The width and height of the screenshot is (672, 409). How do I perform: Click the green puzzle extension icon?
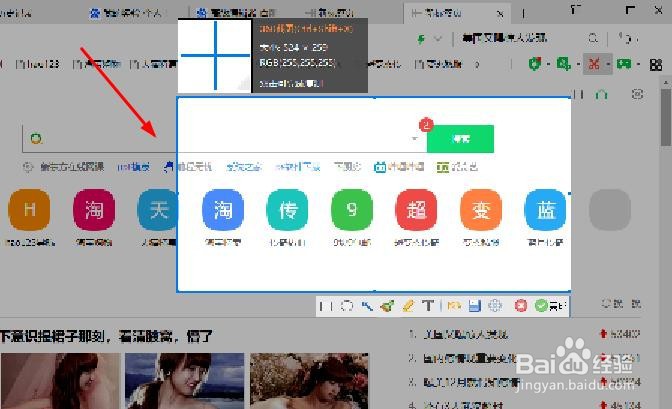point(563,64)
